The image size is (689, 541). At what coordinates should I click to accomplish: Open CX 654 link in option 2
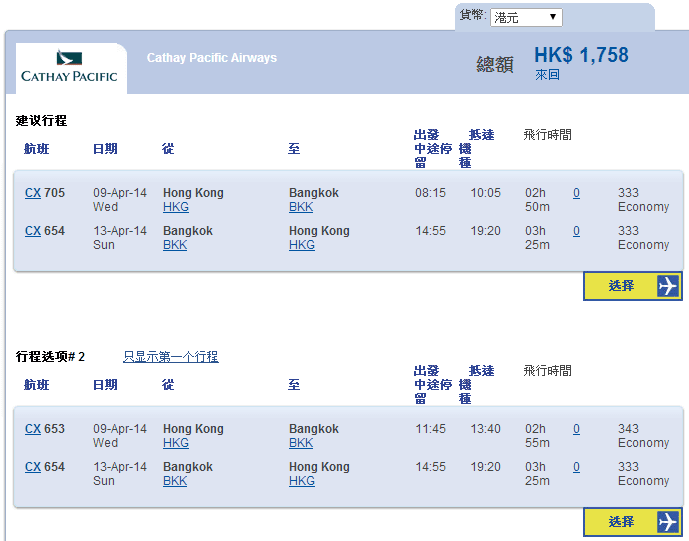pos(33,467)
